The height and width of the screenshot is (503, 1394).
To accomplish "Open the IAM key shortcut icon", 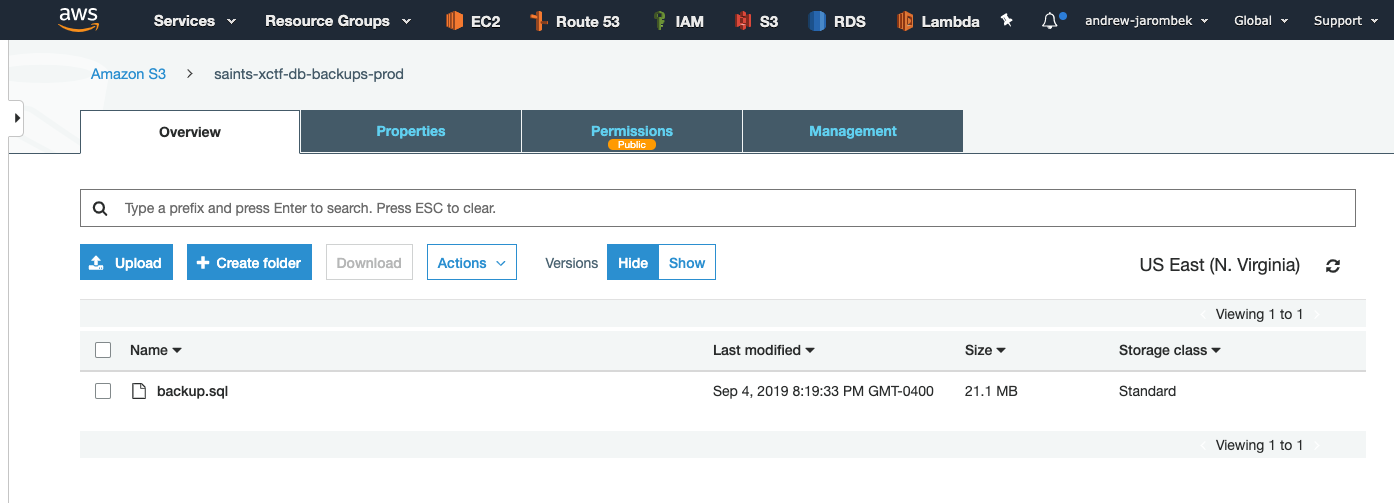I will click(x=660, y=21).
